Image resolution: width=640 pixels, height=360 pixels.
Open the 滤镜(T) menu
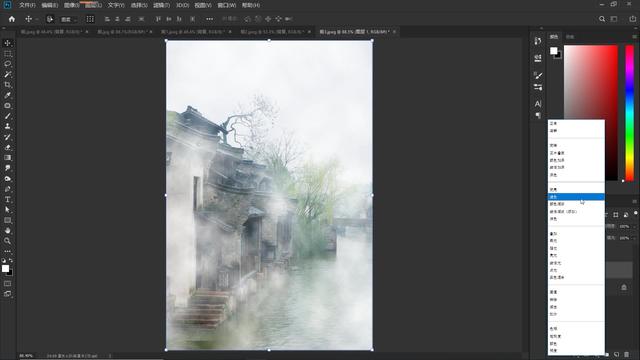click(161, 5)
